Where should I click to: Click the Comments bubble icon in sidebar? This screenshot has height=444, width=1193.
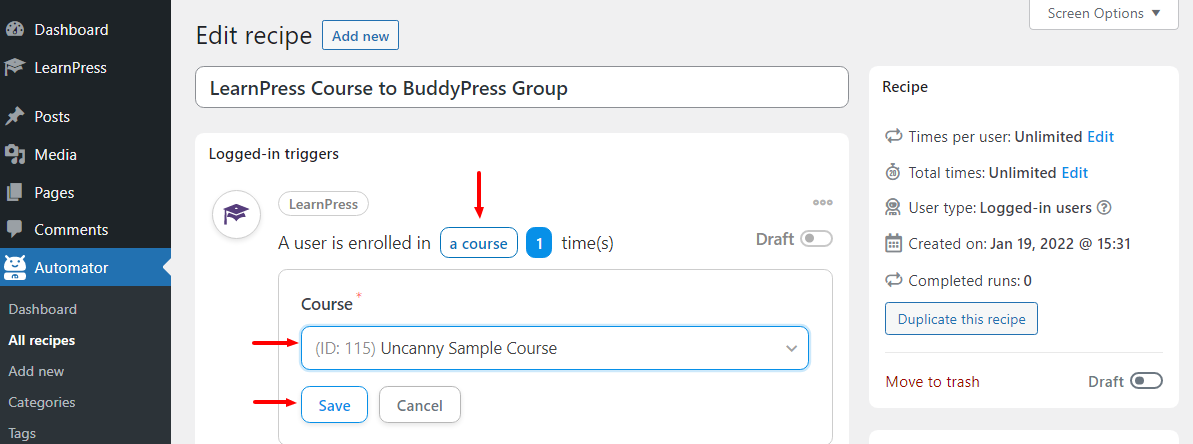tap(14, 230)
